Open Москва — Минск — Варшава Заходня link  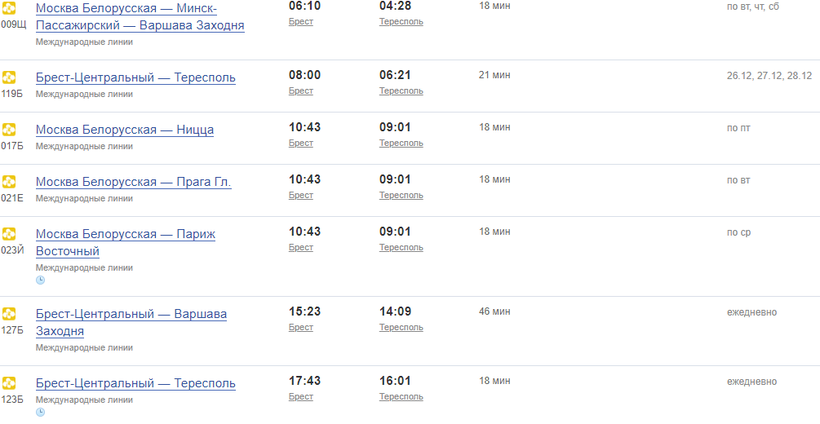pyautogui.click(x=139, y=16)
